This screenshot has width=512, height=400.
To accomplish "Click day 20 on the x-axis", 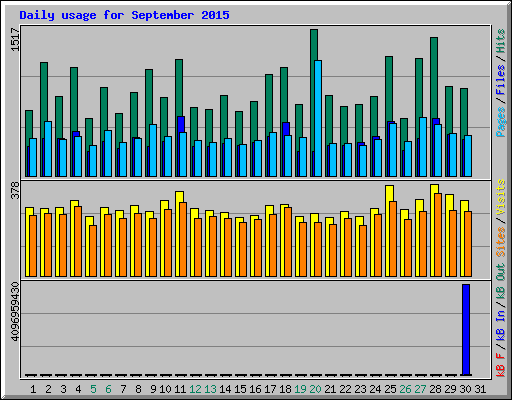I will pos(315,389).
